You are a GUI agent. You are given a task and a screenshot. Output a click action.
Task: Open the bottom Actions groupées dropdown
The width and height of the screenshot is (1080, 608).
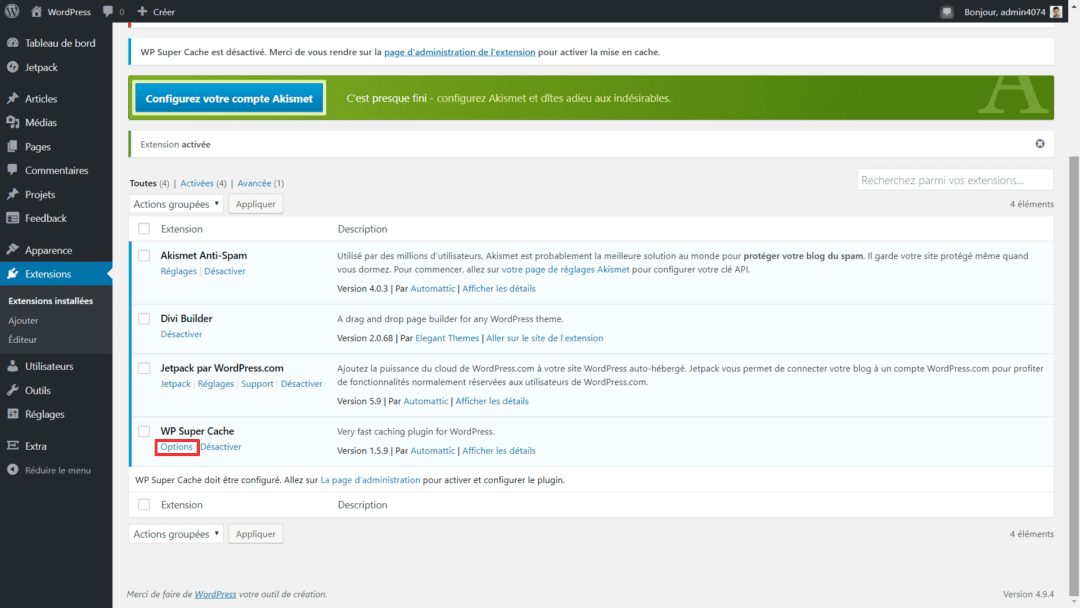pyautogui.click(x=176, y=534)
